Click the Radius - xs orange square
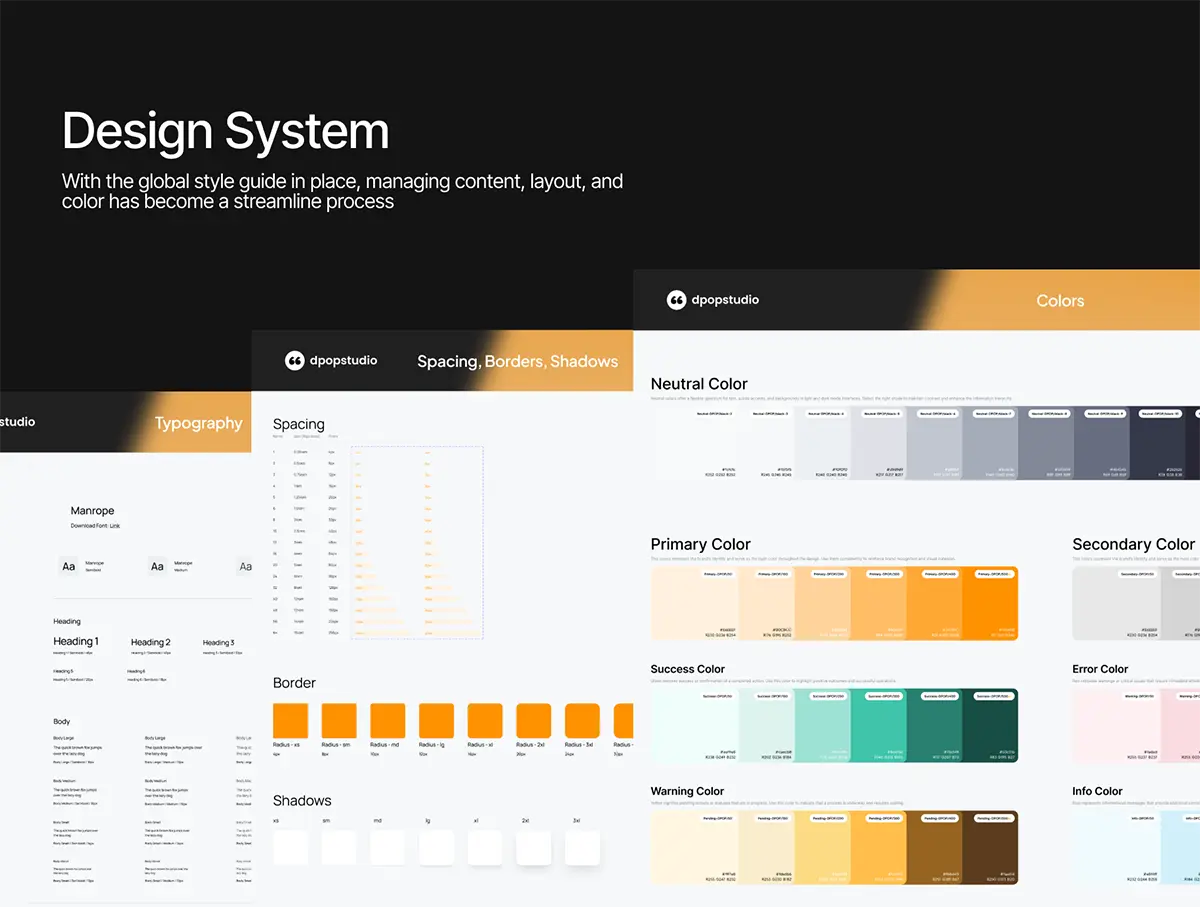Viewport: 1200px width, 907px height. [290, 721]
